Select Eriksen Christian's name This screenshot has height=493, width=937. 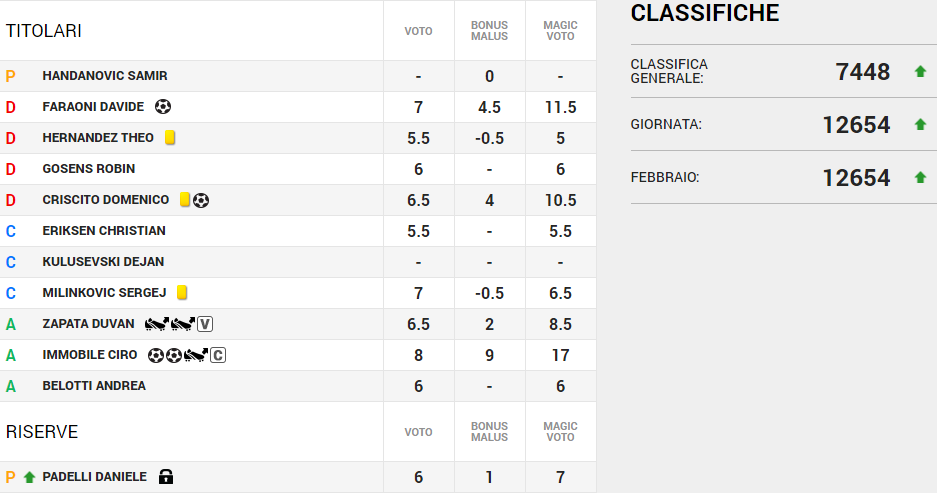point(104,231)
